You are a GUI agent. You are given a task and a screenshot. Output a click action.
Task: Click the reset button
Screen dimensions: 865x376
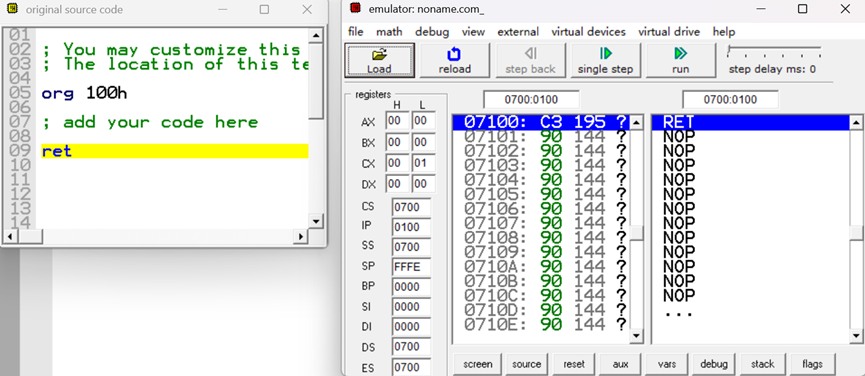click(574, 364)
